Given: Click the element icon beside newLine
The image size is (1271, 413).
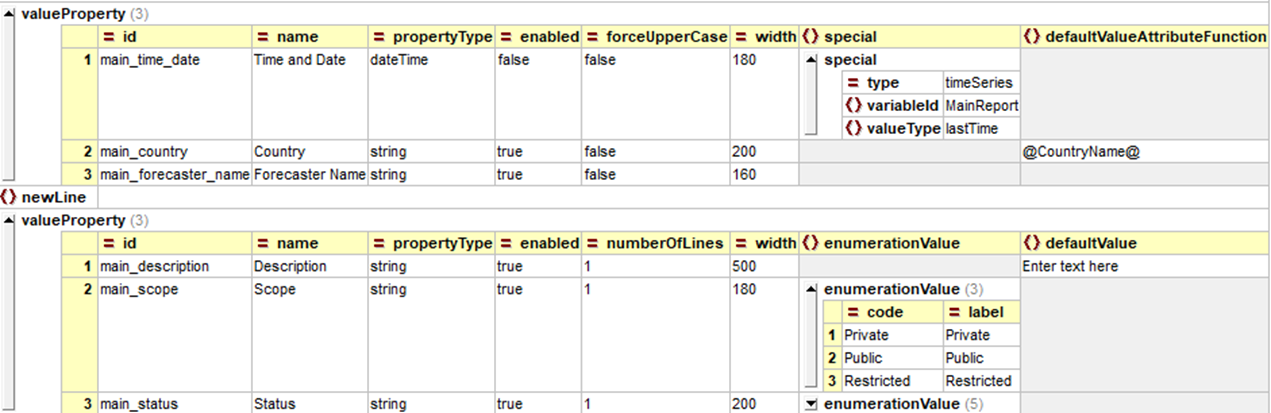Looking at the screenshot, I should pyautogui.click(x=9, y=197).
